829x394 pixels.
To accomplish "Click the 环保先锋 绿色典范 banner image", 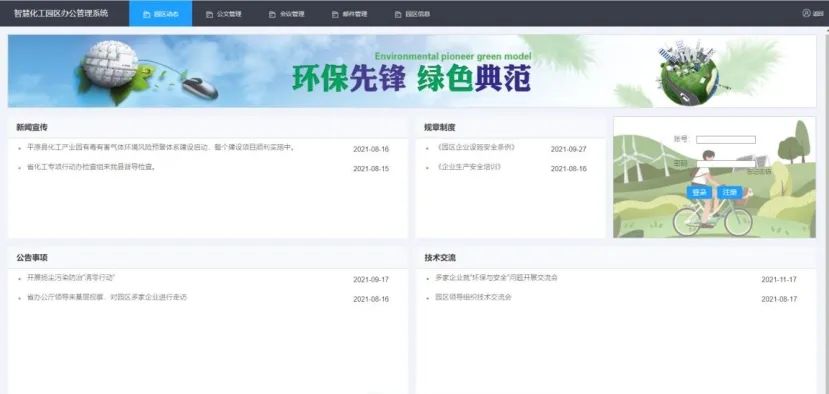I will (x=412, y=71).
